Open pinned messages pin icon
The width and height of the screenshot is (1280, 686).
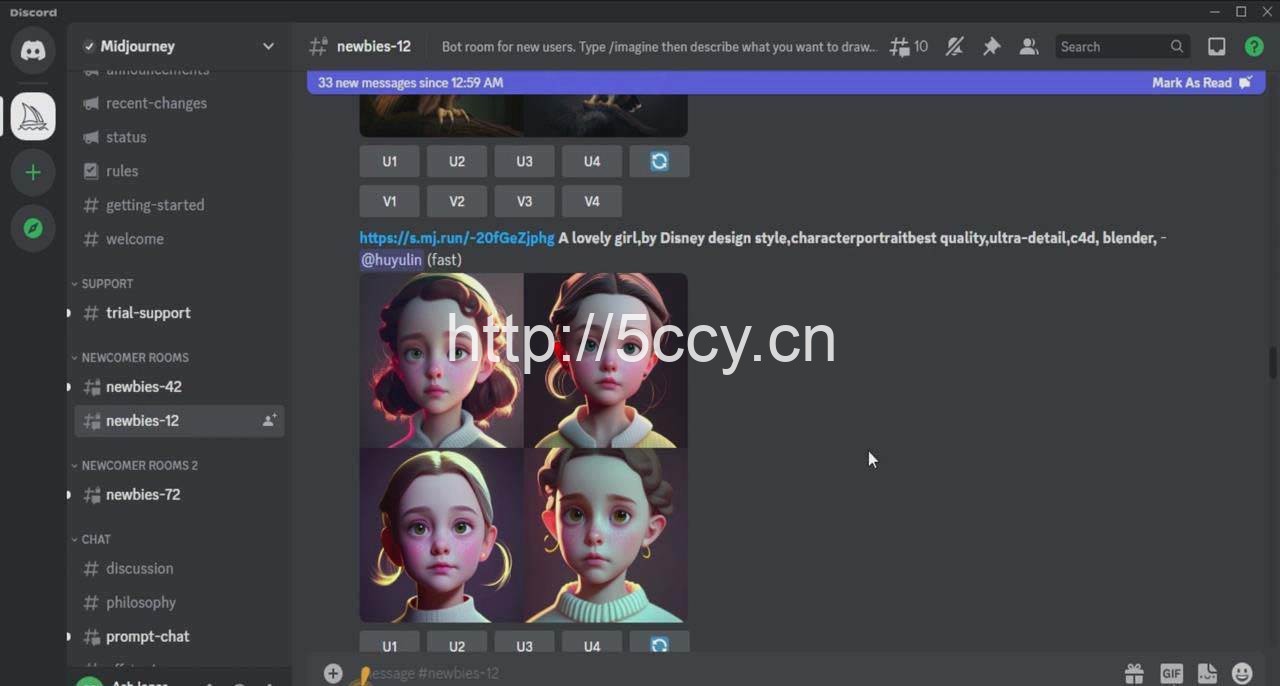coord(991,47)
